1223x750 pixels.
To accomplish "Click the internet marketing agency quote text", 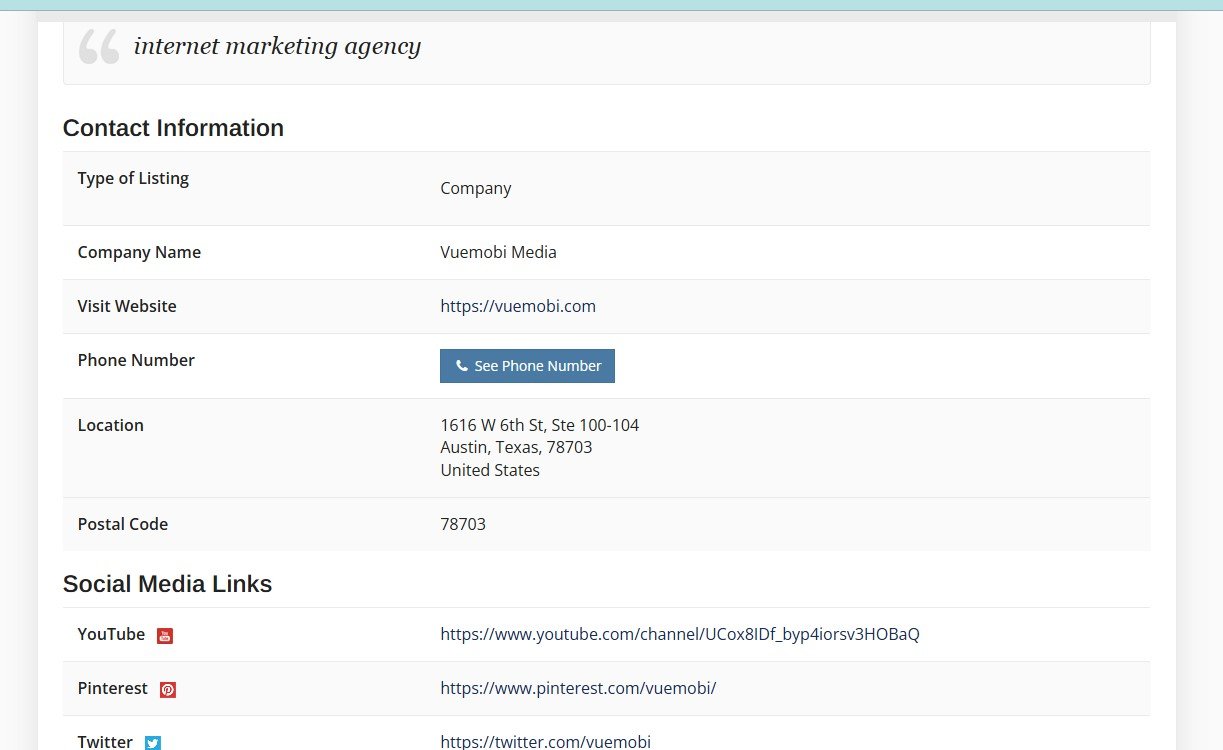I will coord(277,46).
